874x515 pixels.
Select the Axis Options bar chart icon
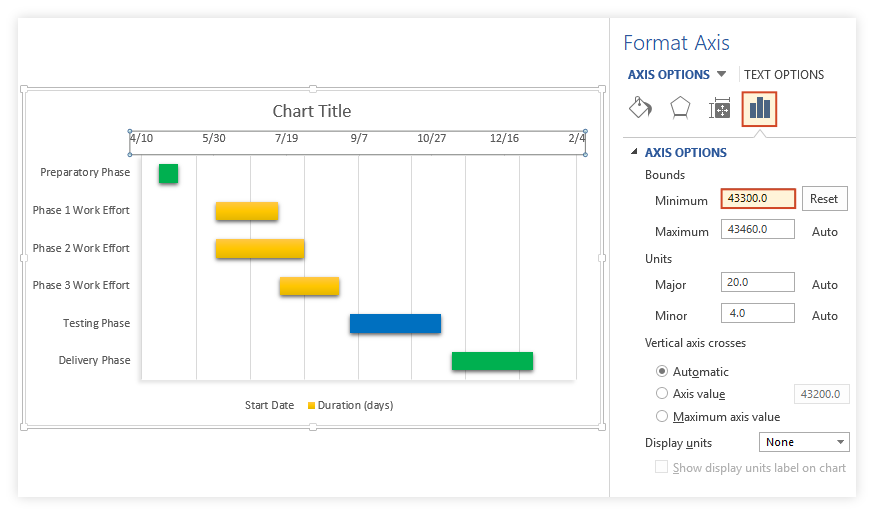[x=759, y=108]
